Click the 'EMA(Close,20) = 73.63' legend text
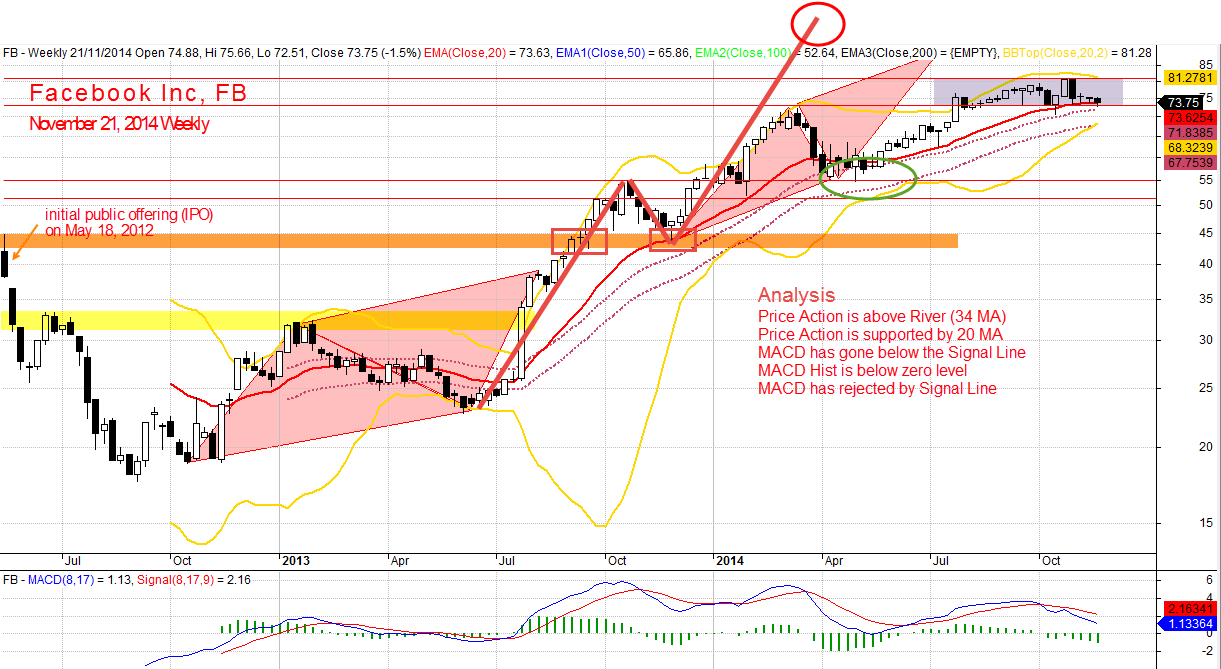 click(x=487, y=53)
